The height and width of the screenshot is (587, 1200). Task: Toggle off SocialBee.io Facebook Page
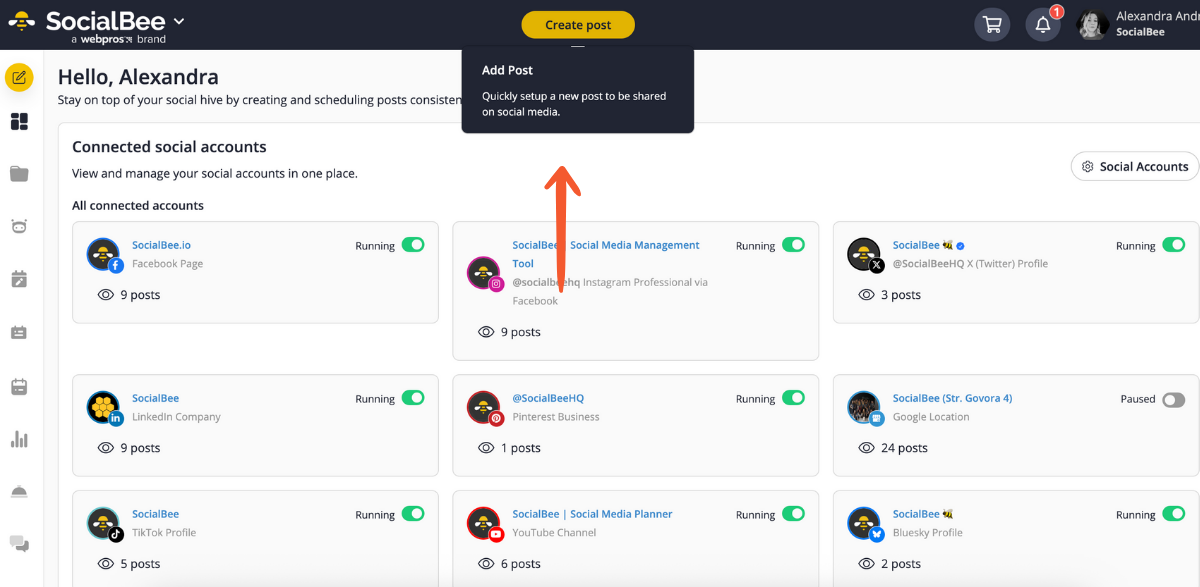pyautogui.click(x=413, y=245)
